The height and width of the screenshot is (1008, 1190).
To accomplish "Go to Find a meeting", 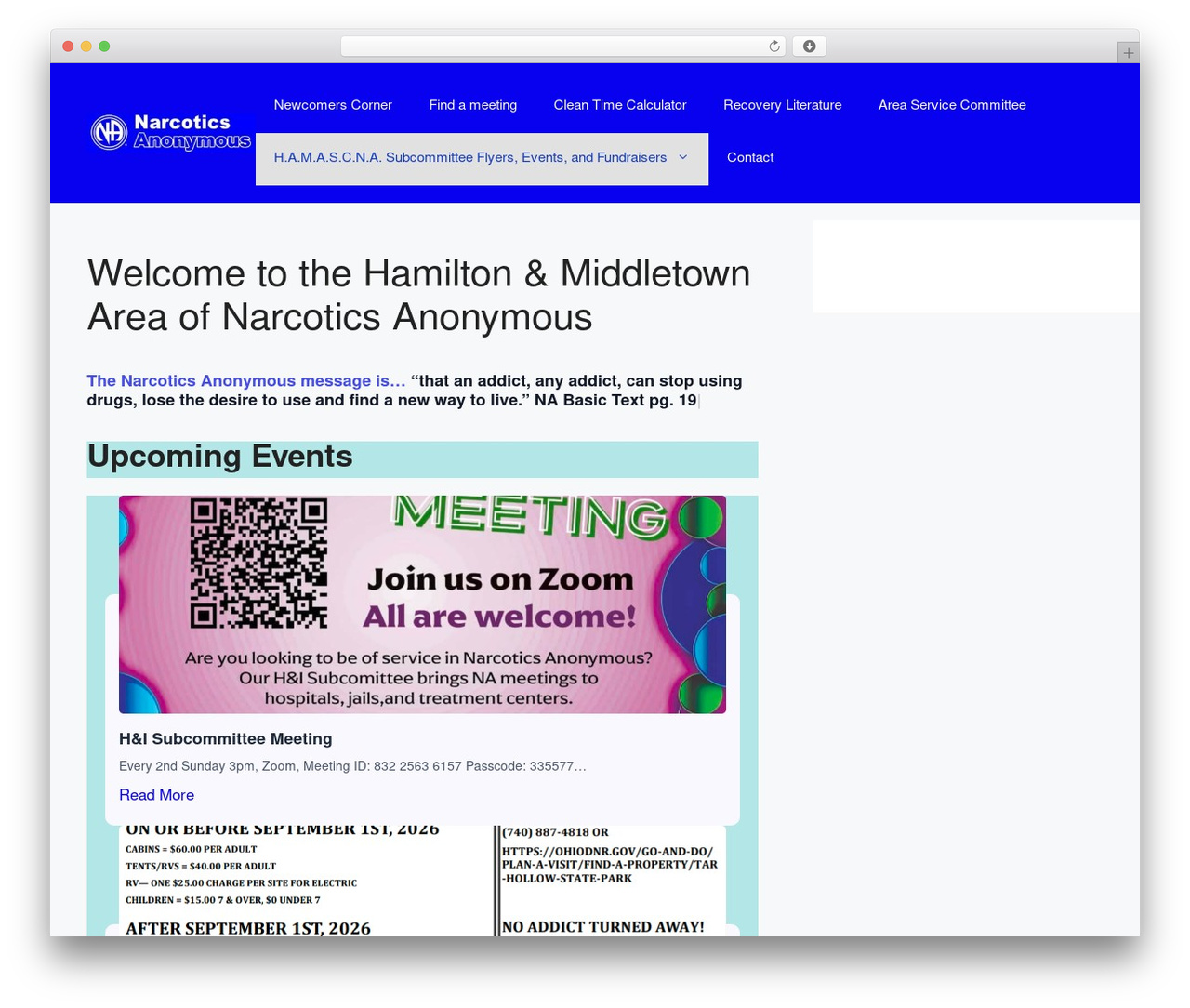I will pyautogui.click(x=473, y=105).
